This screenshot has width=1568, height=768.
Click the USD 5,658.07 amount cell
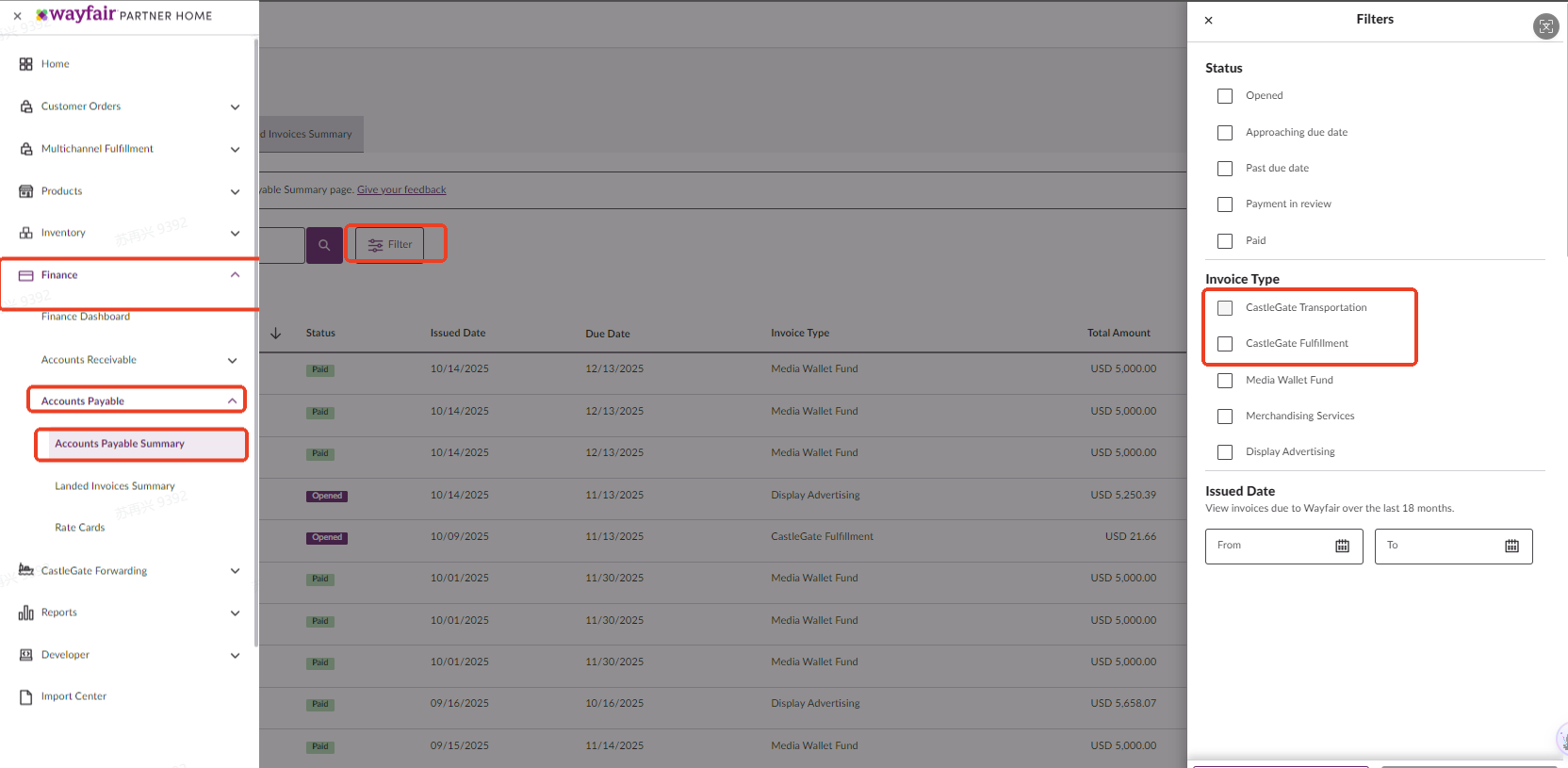click(1123, 703)
